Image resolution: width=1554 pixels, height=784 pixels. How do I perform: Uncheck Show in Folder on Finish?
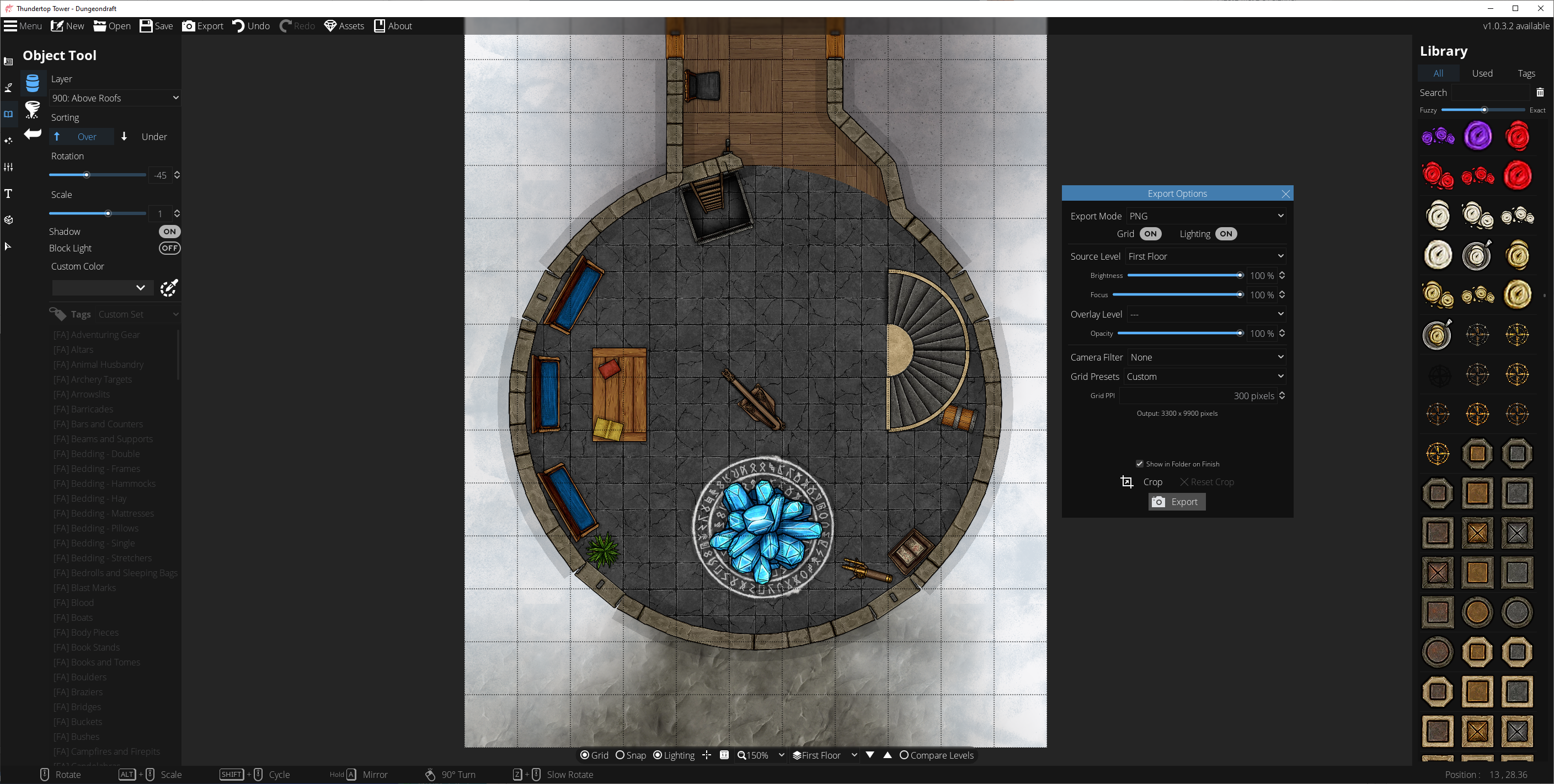1140,464
